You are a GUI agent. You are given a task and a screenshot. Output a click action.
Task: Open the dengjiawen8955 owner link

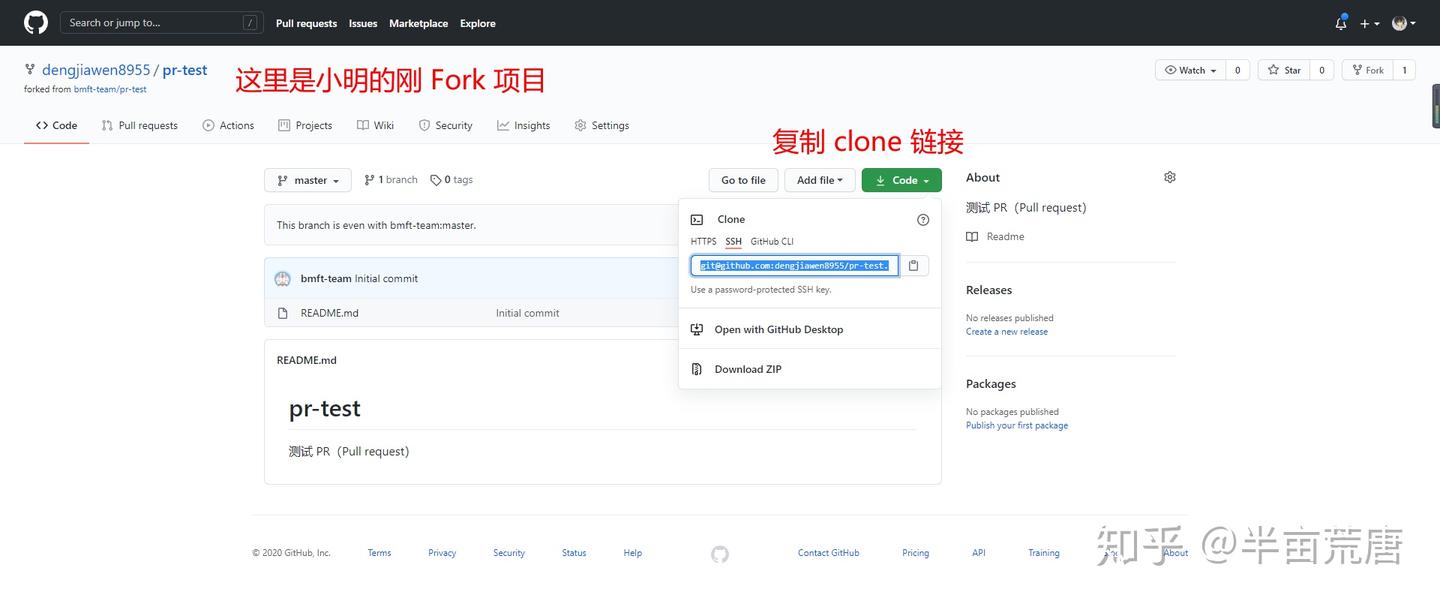coord(96,70)
